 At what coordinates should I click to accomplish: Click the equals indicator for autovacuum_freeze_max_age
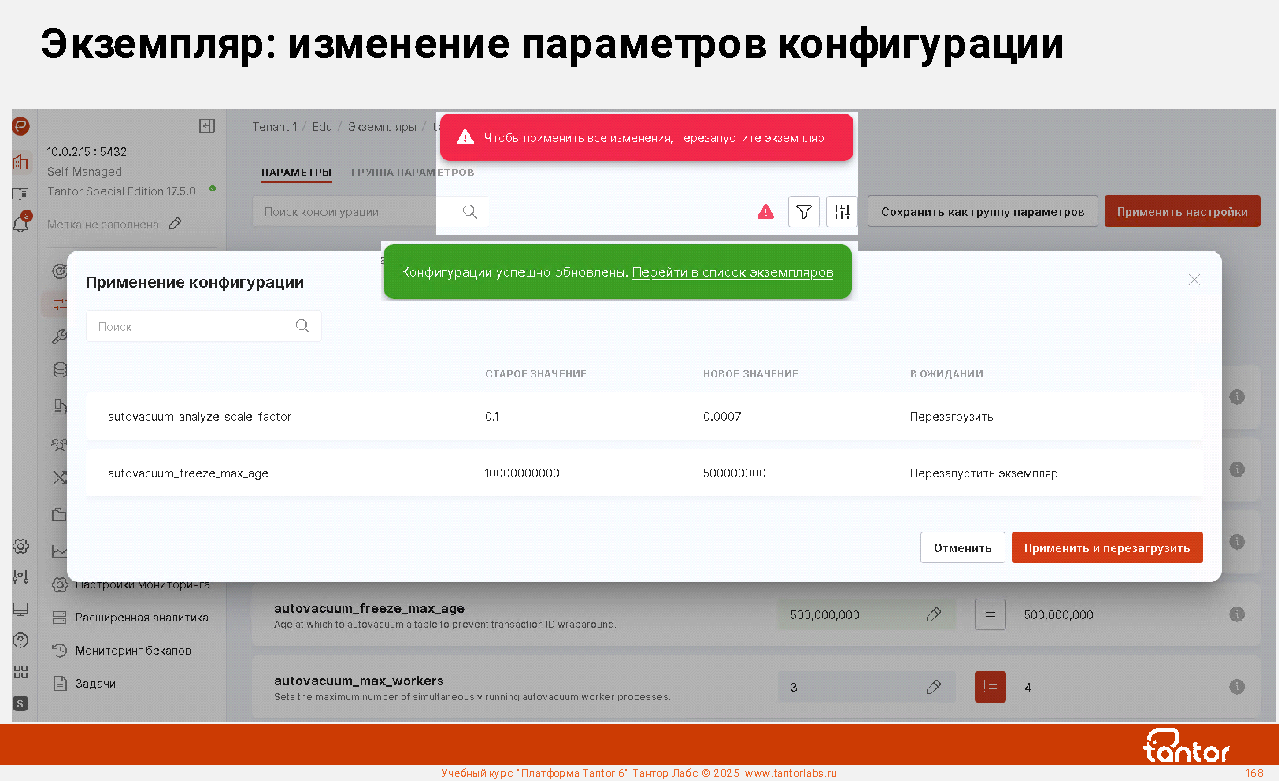click(x=989, y=614)
